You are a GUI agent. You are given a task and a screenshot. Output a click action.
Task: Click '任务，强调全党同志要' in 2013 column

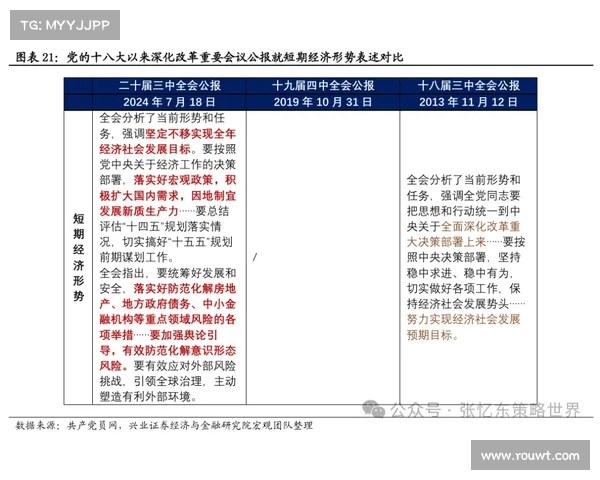(463, 196)
